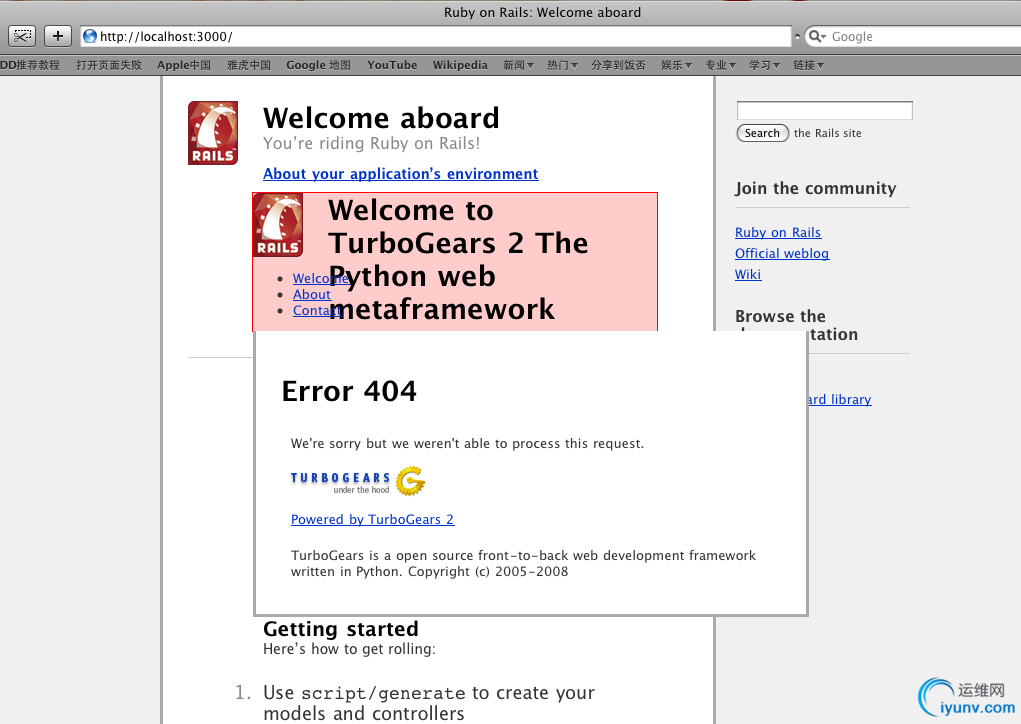Click the TurboGears gear logo
The image size is (1021, 724).
click(x=410, y=481)
